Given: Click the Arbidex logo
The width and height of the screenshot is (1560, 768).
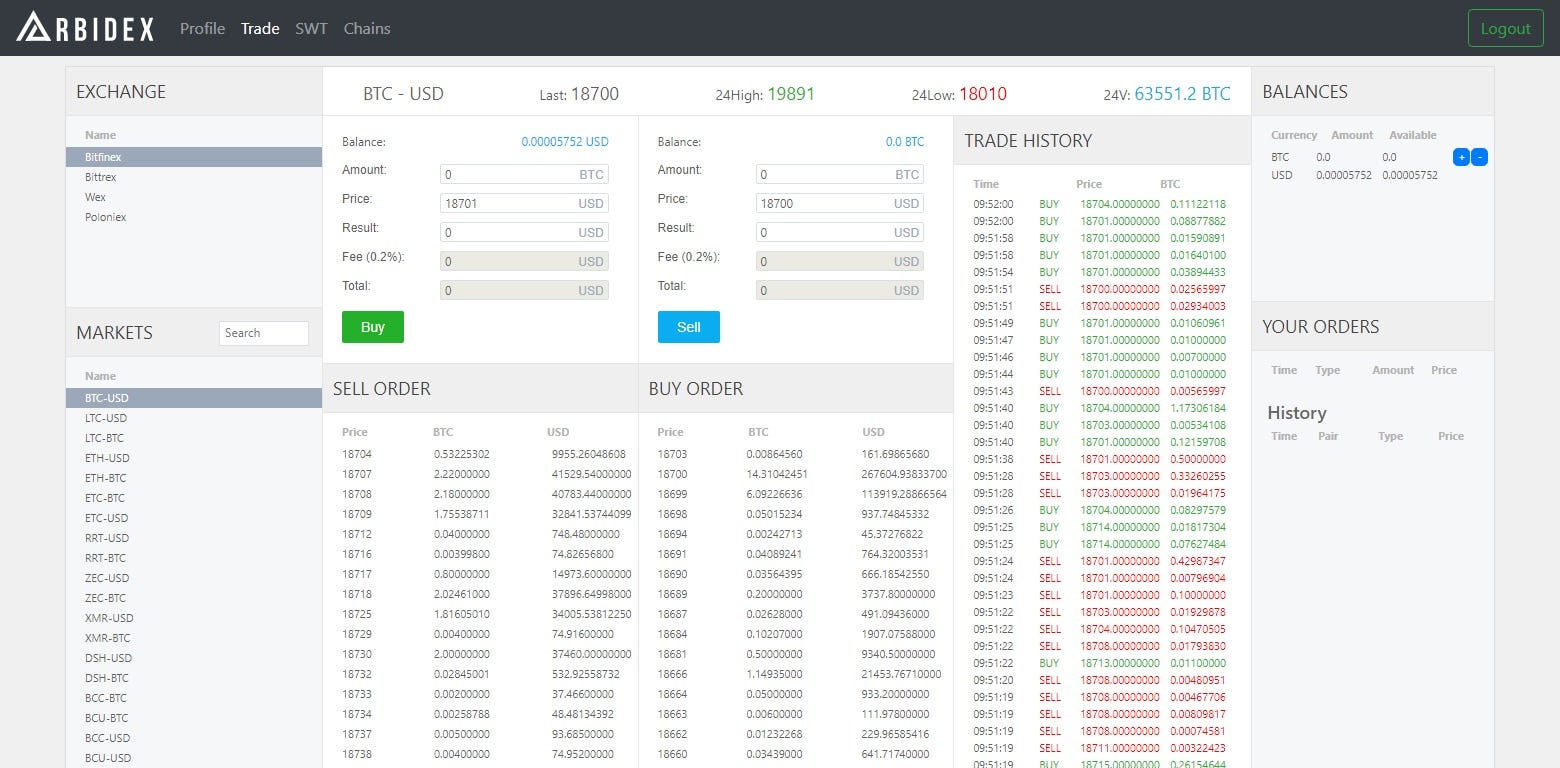Looking at the screenshot, I should point(85,27).
